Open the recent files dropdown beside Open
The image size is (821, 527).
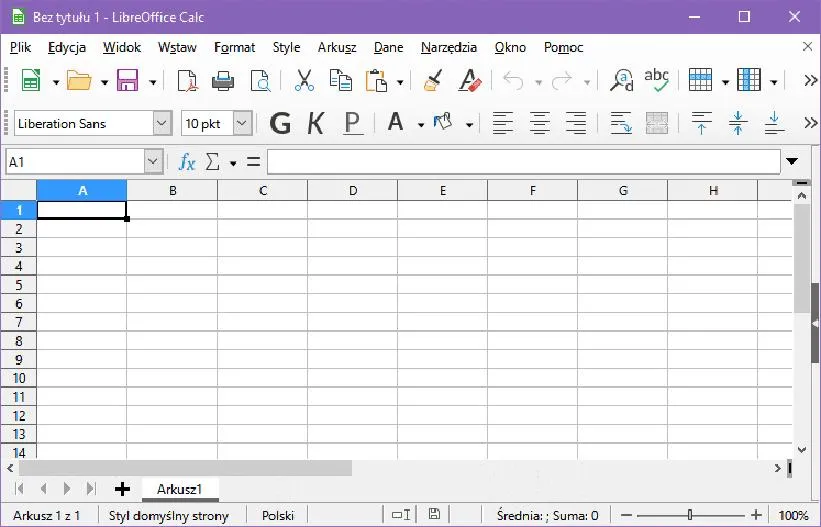coord(104,82)
